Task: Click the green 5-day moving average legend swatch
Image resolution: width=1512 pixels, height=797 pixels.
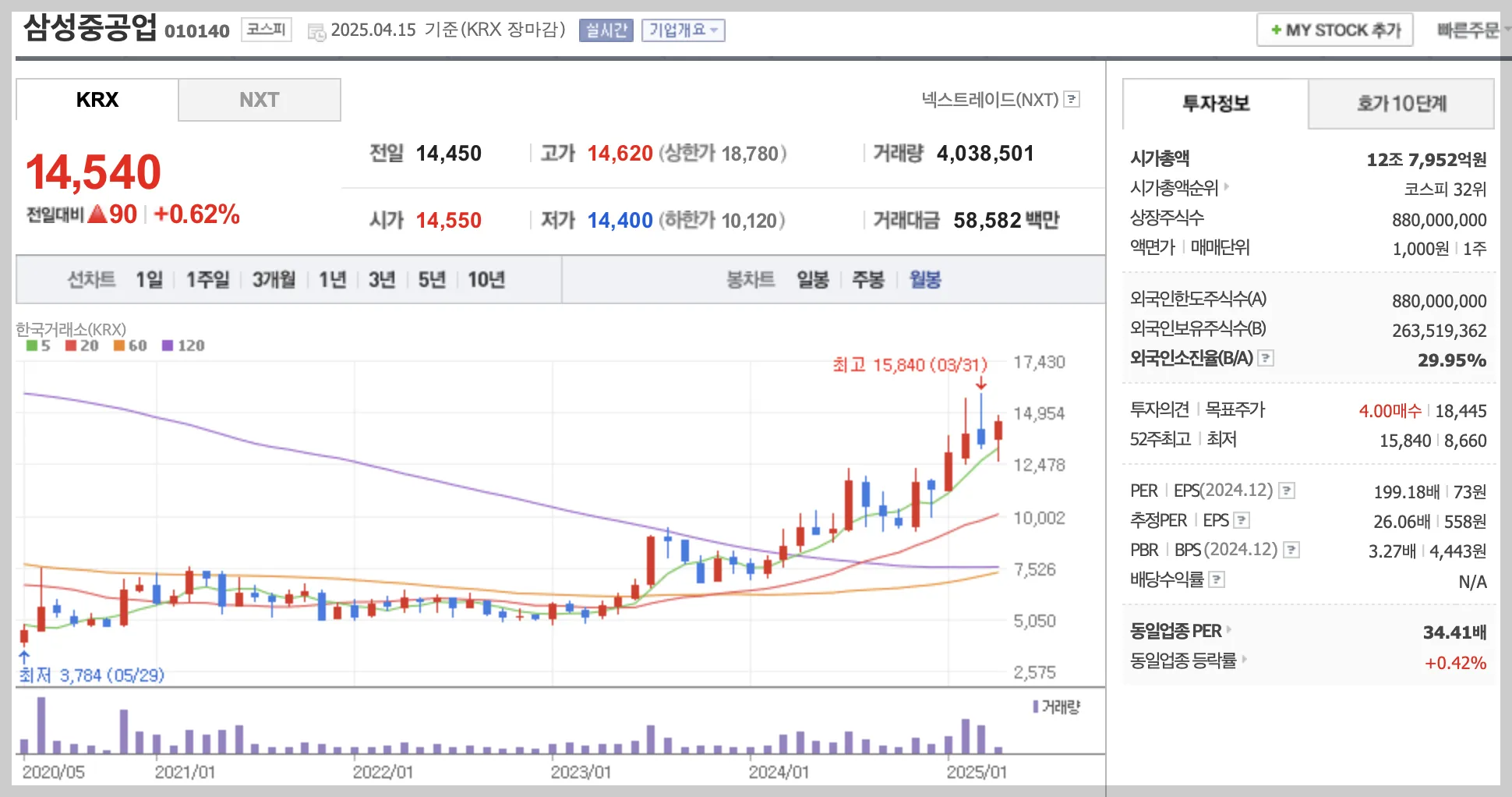Action: (32, 345)
